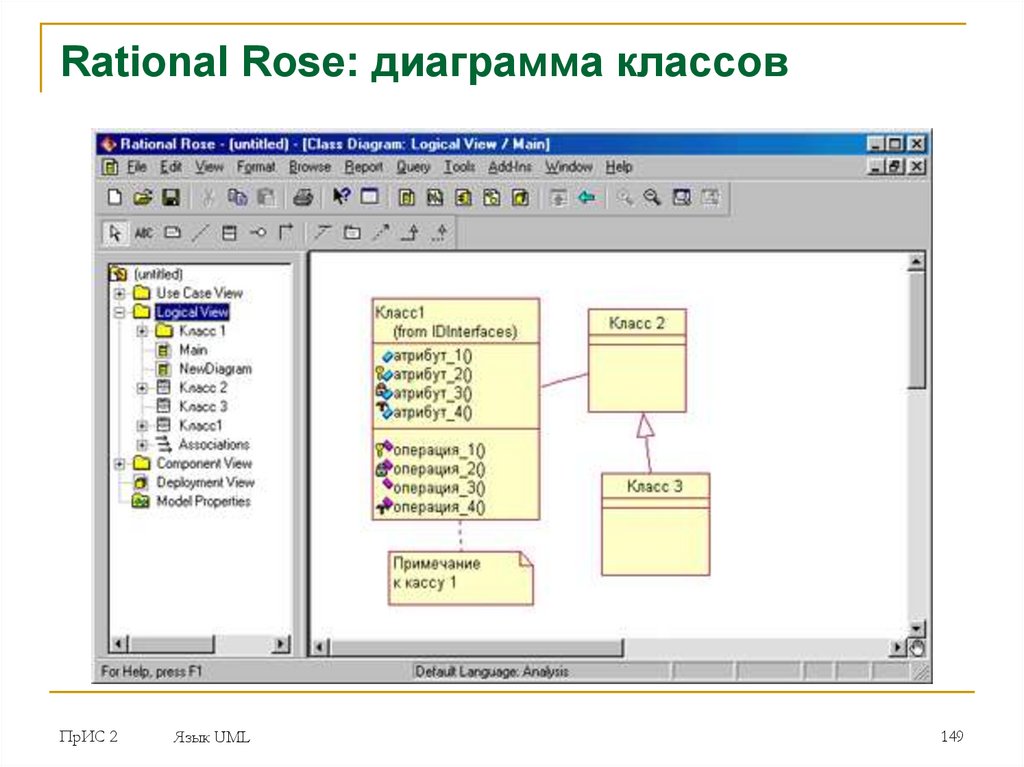Select Класс 3 in browser tree

click(203, 407)
